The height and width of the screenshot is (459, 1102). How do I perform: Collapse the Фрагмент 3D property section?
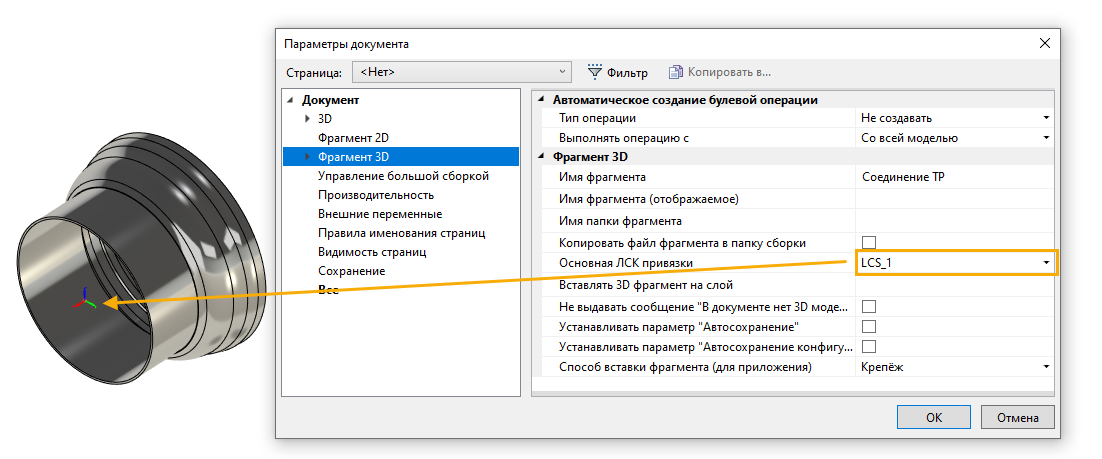click(542, 157)
